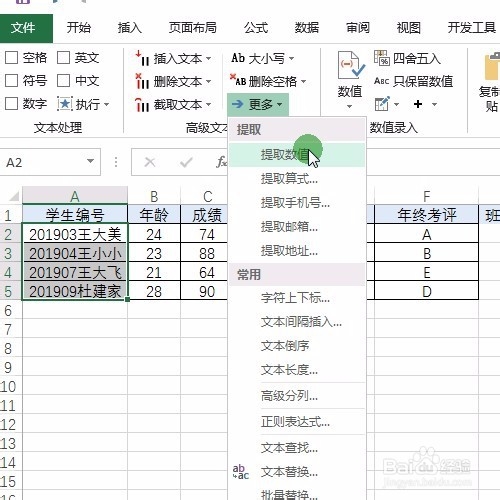
Task: Open the 插入文本 dropdown arrow
Action: (x=209, y=59)
